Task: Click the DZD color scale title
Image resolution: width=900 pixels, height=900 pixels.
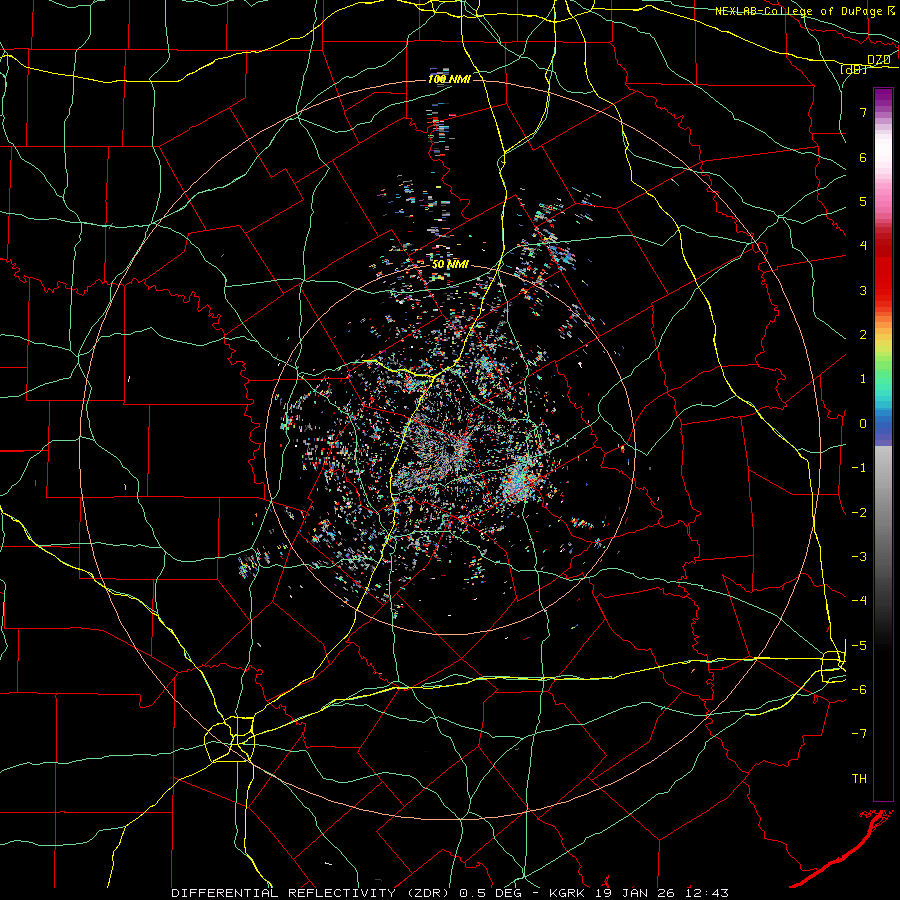Action: (878, 60)
